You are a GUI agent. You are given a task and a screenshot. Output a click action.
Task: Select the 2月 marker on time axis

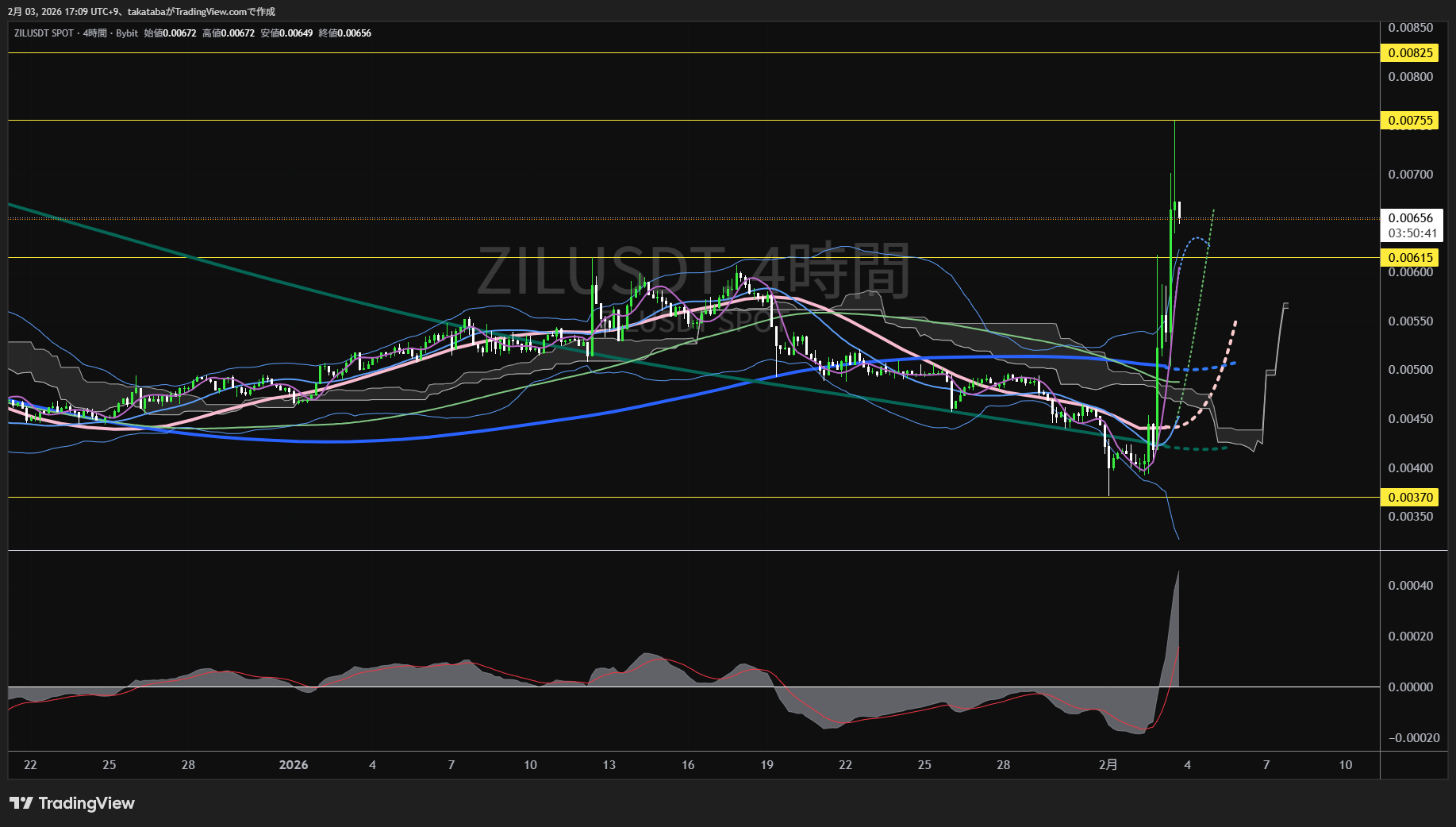1108,765
